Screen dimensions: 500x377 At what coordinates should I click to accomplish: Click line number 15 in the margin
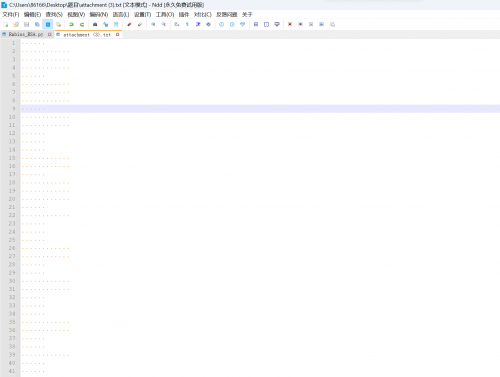click(x=12, y=158)
